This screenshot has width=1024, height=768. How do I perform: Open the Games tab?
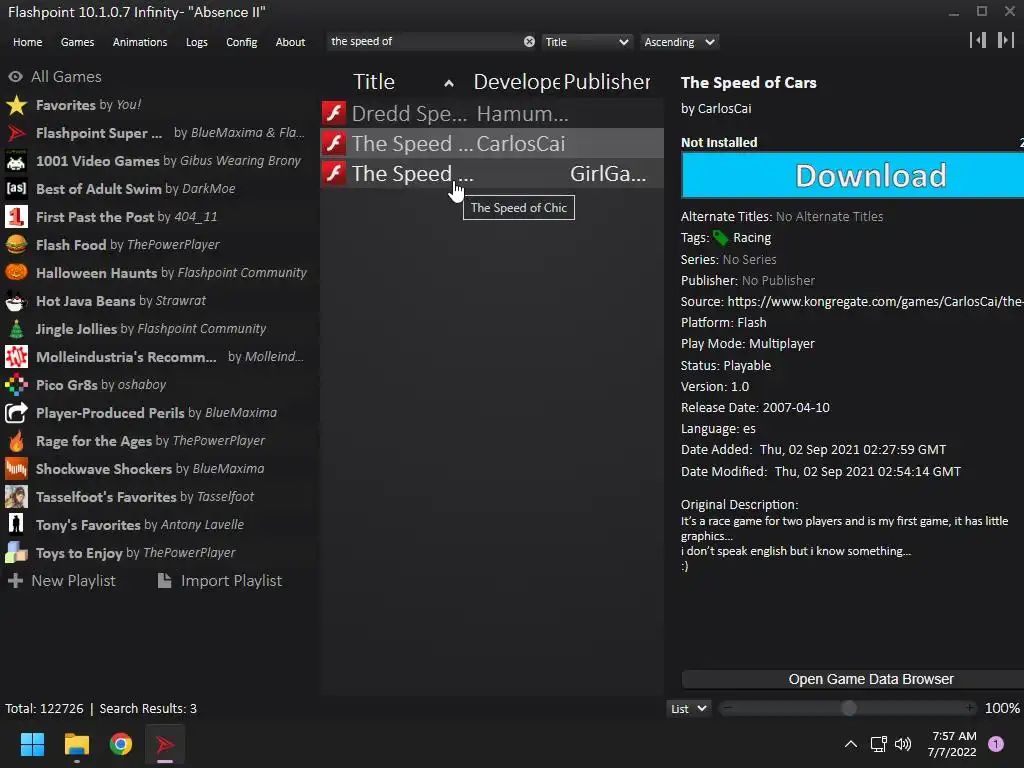coord(77,42)
